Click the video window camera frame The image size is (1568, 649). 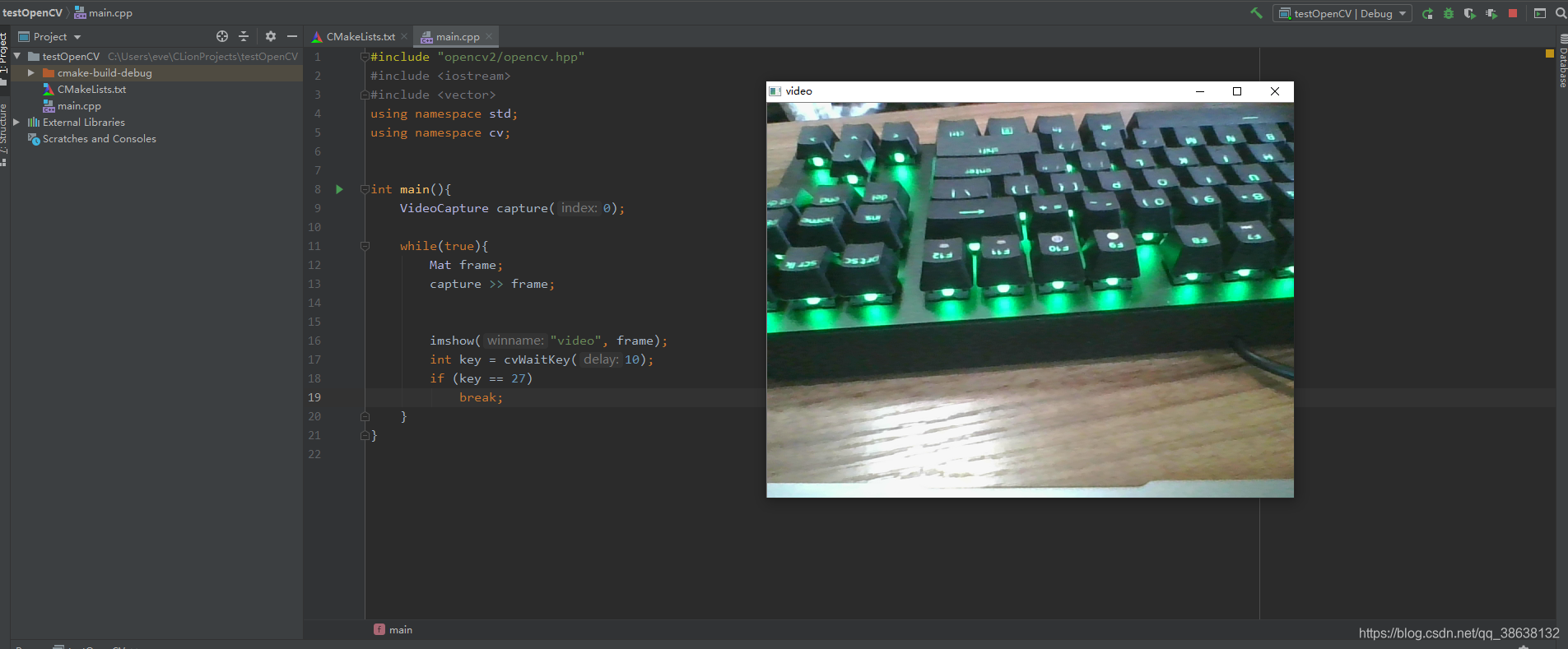point(1030,299)
